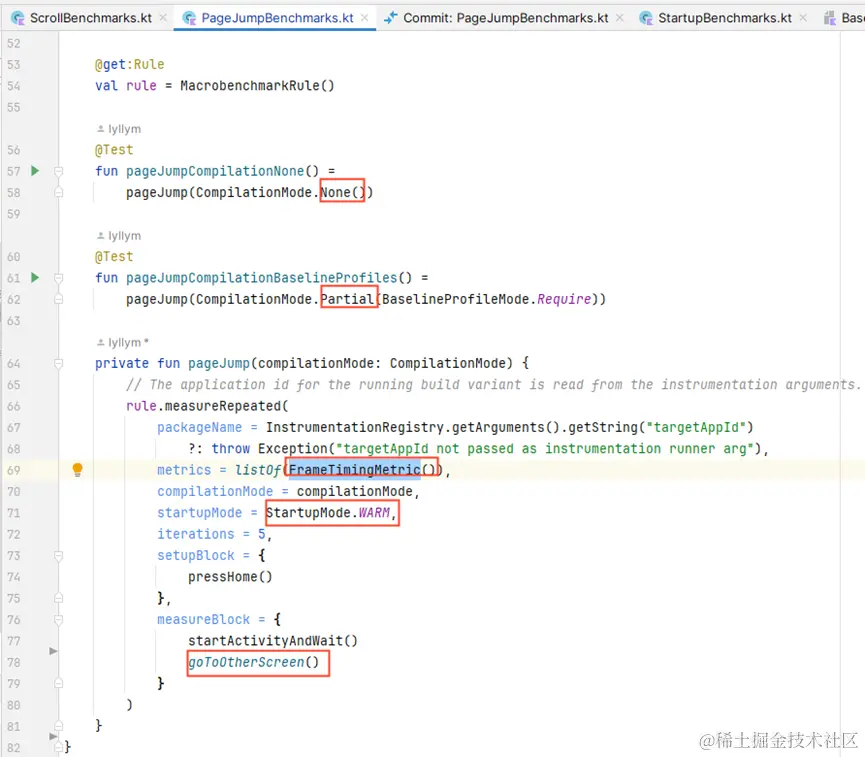
Task: Click rule.measureRepeated( call
Action: coord(207,406)
